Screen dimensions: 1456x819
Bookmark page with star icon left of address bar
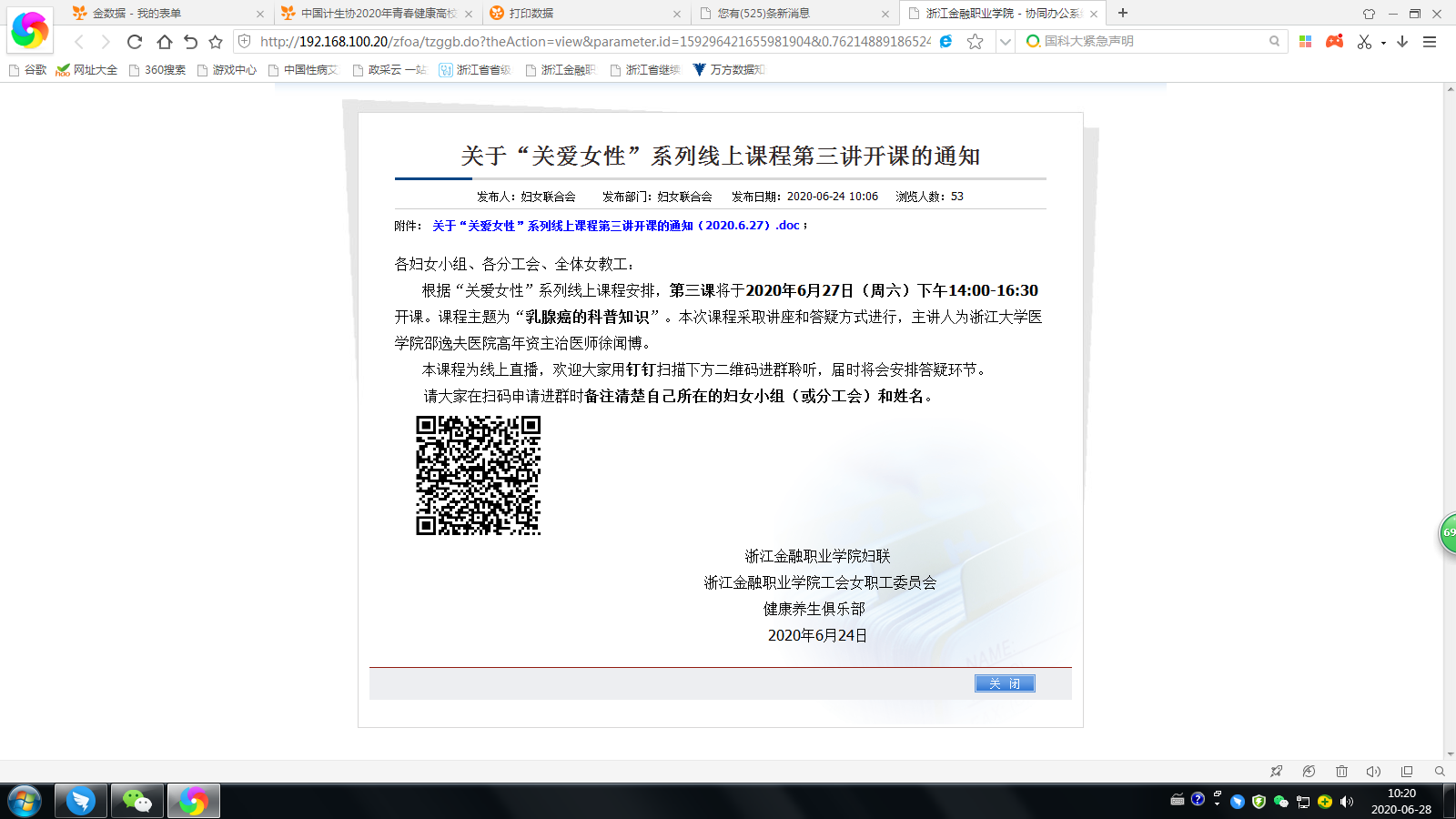[216, 42]
